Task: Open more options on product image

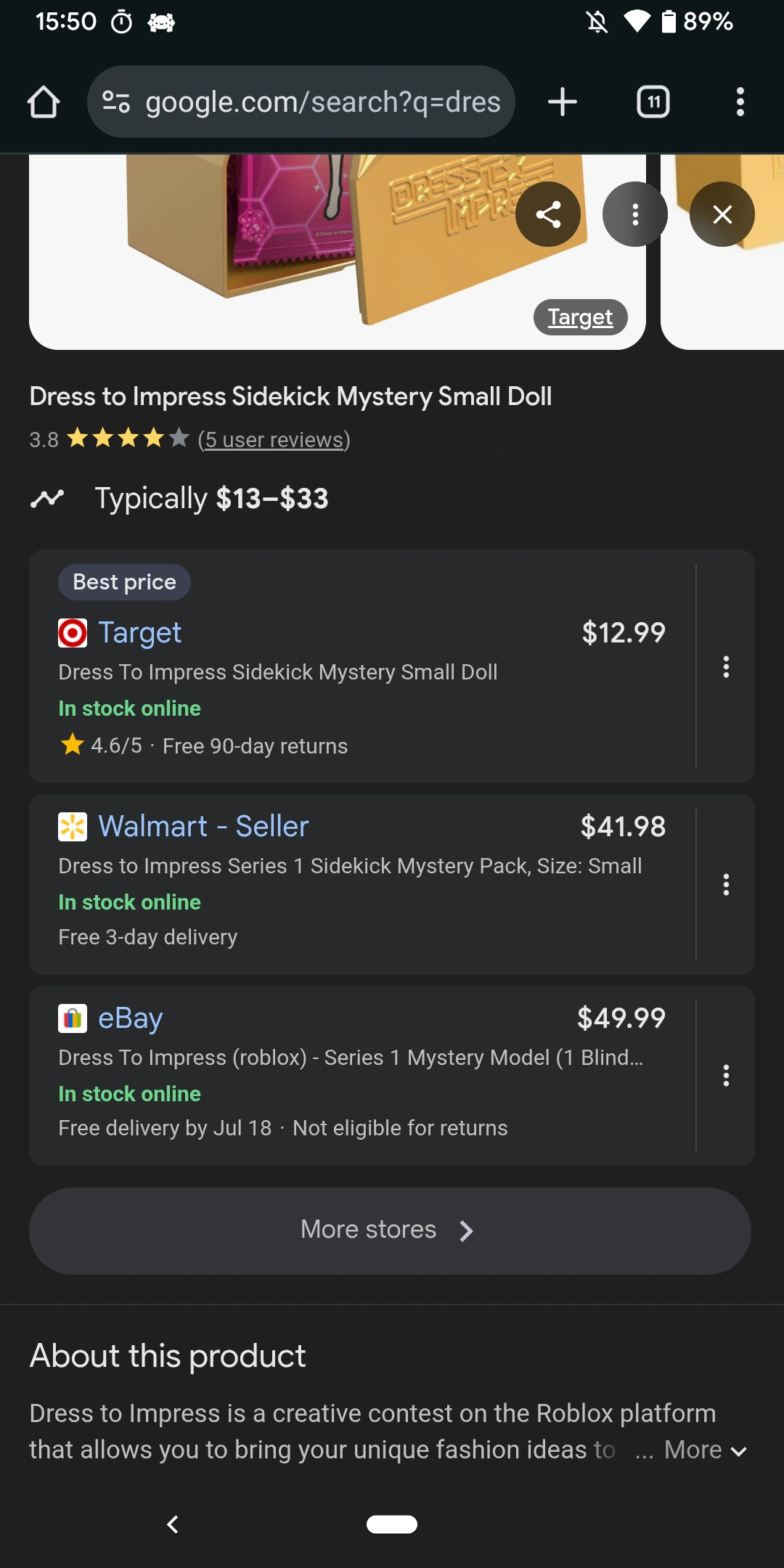Action: click(635, 214)
